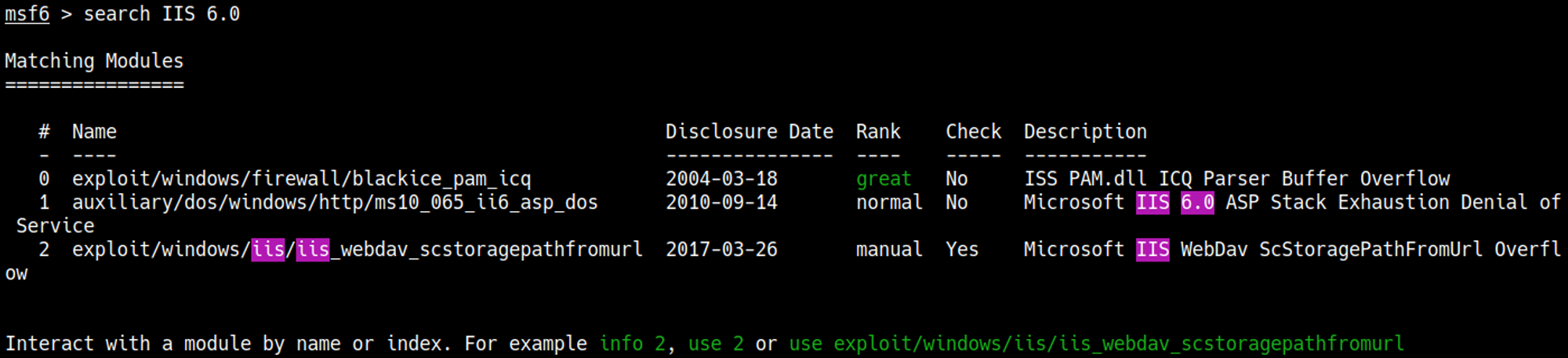The width and height of the screenshot is (1568, 358).
Task: Click the ms10_065_ii6_asp_dos auxiliary module name
Action: click(335, 203)
